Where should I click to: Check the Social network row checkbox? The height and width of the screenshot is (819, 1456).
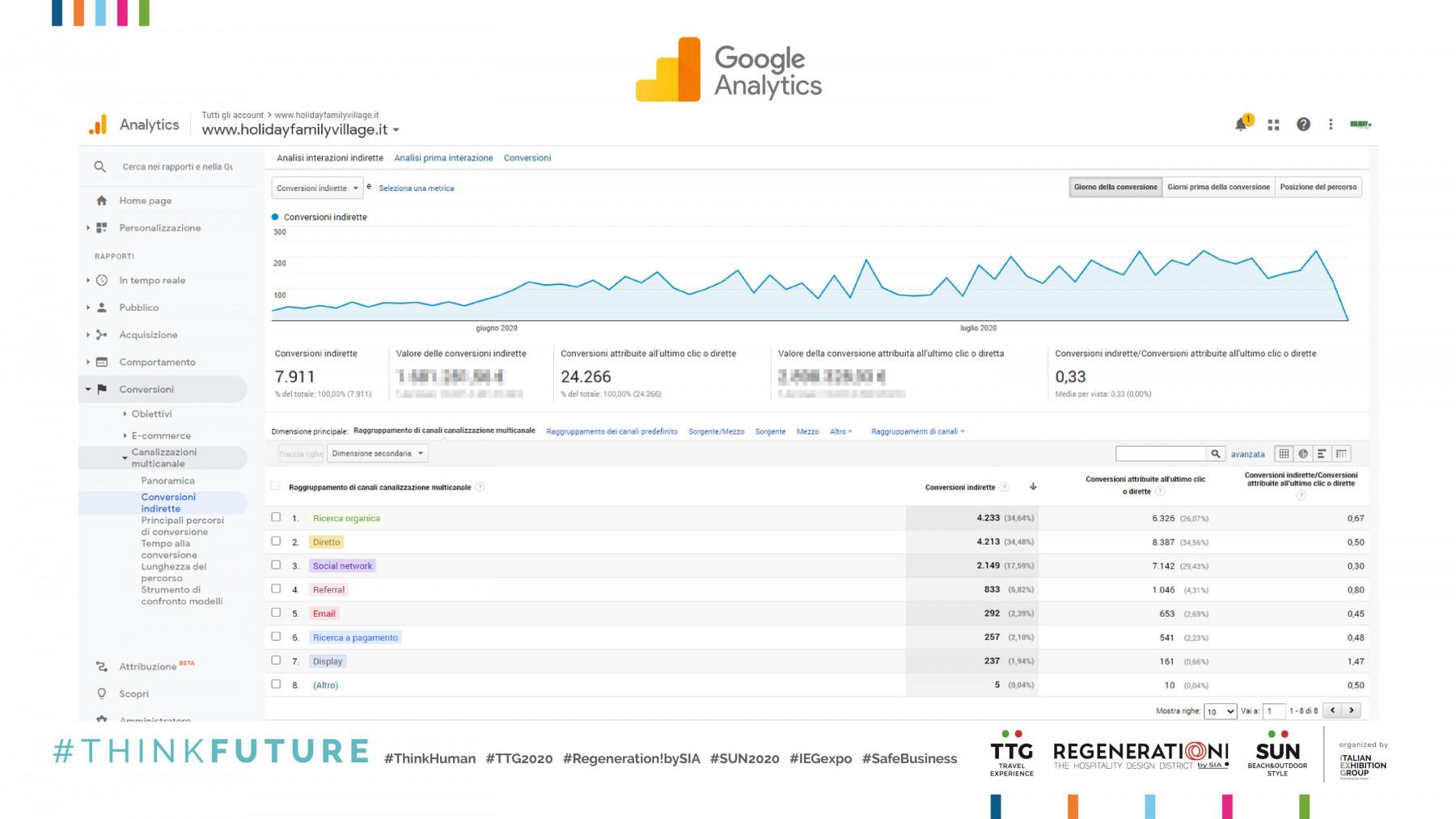276,565
